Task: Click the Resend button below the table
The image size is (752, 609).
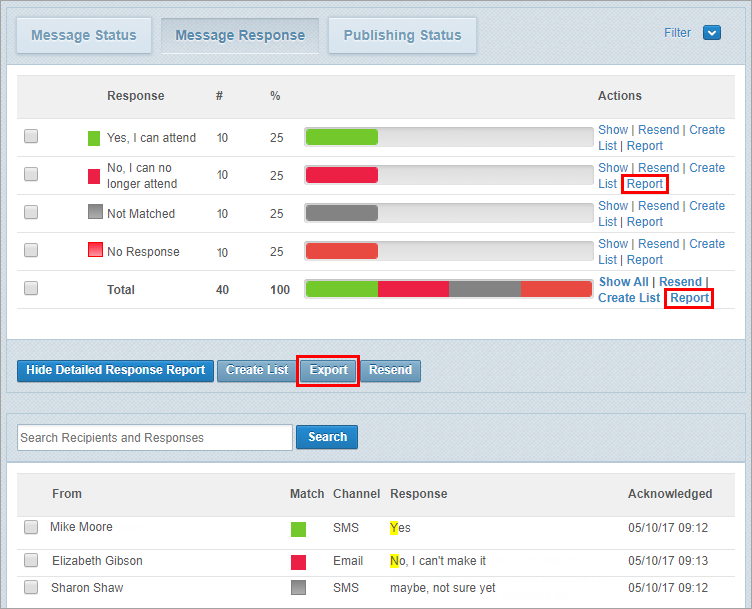Action: click(x=390, y=371)
